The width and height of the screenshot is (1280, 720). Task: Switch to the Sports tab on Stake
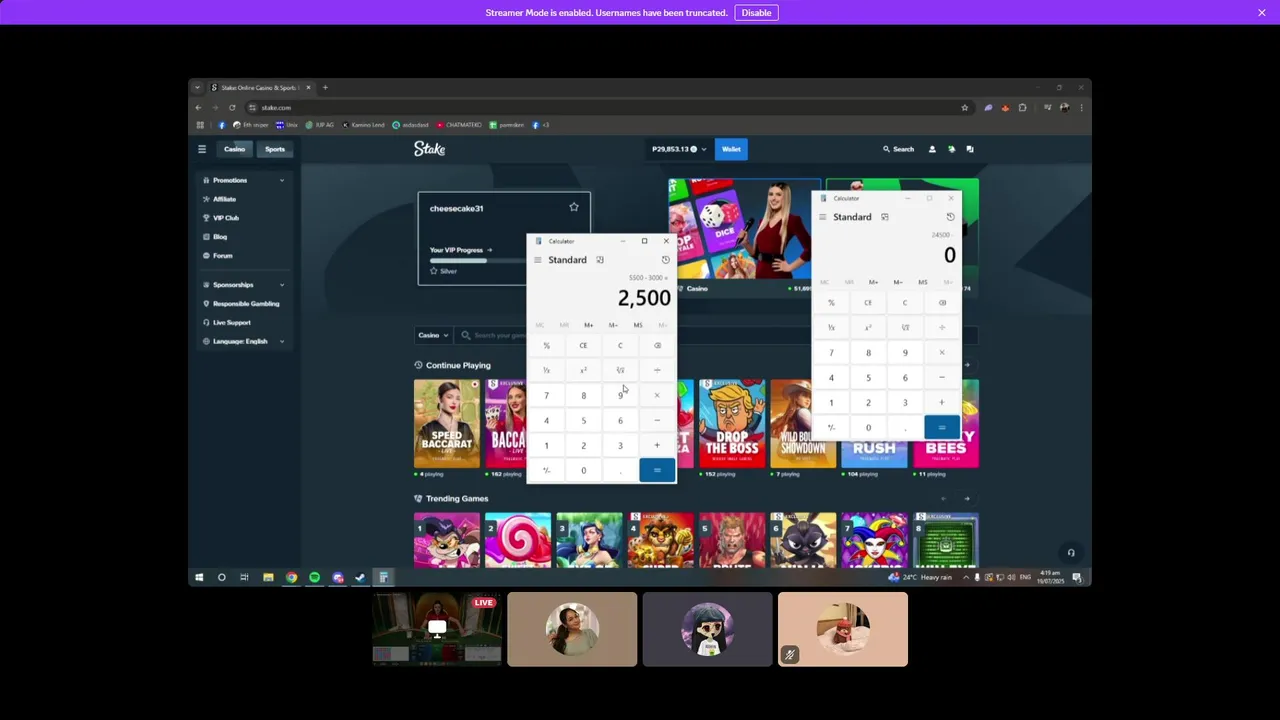click(275, 149)
